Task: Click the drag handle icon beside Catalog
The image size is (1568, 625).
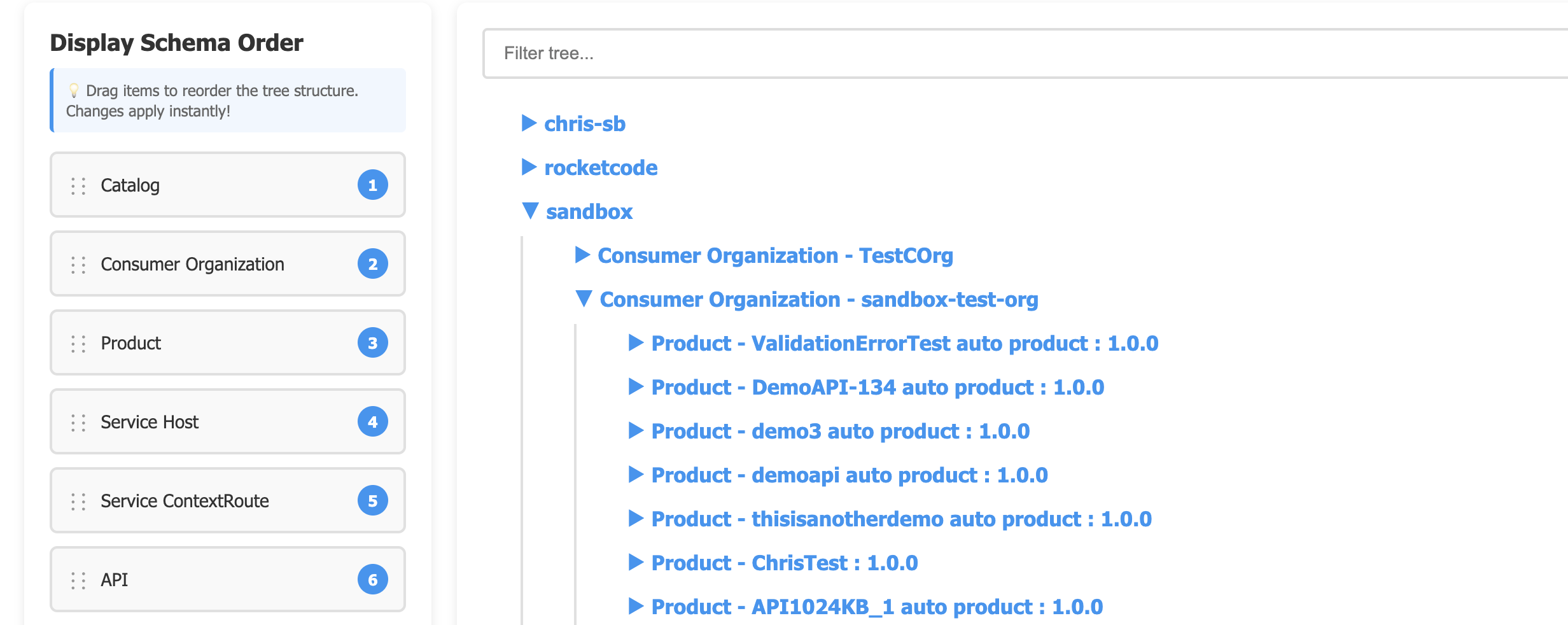Action: 78,186
